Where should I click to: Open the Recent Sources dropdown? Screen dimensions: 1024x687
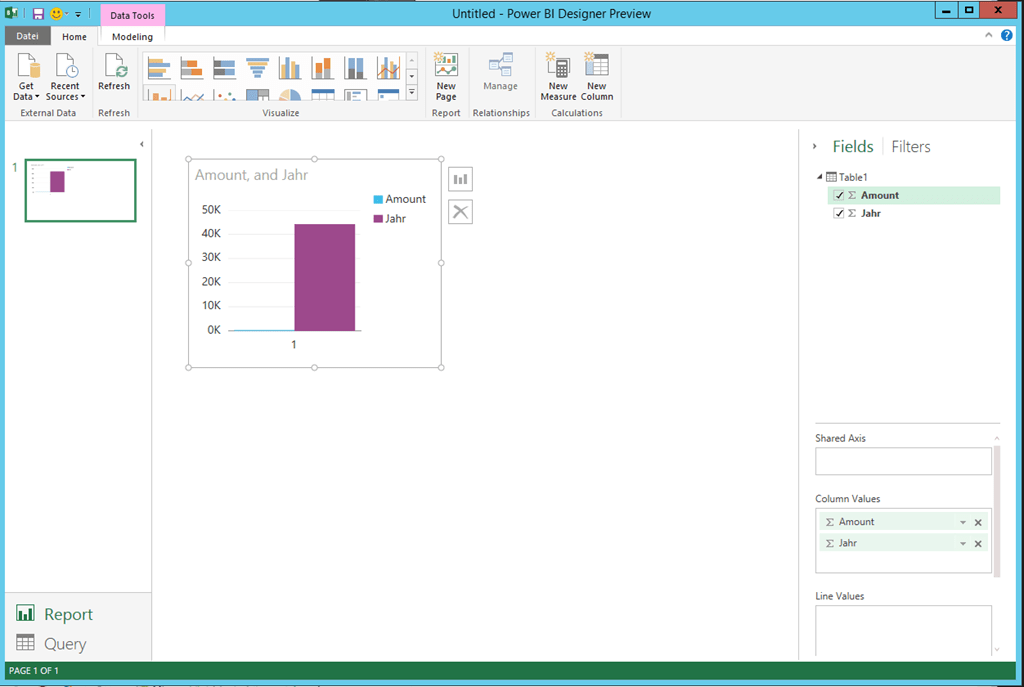65,77
